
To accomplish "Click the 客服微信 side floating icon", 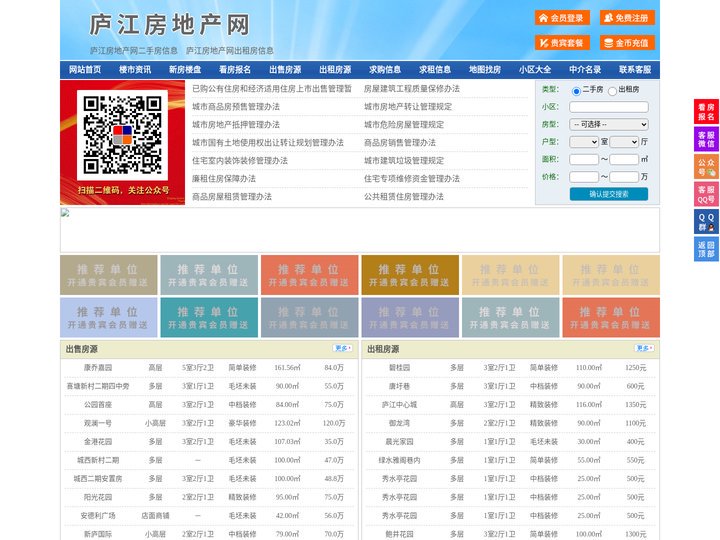I will 706,139.
